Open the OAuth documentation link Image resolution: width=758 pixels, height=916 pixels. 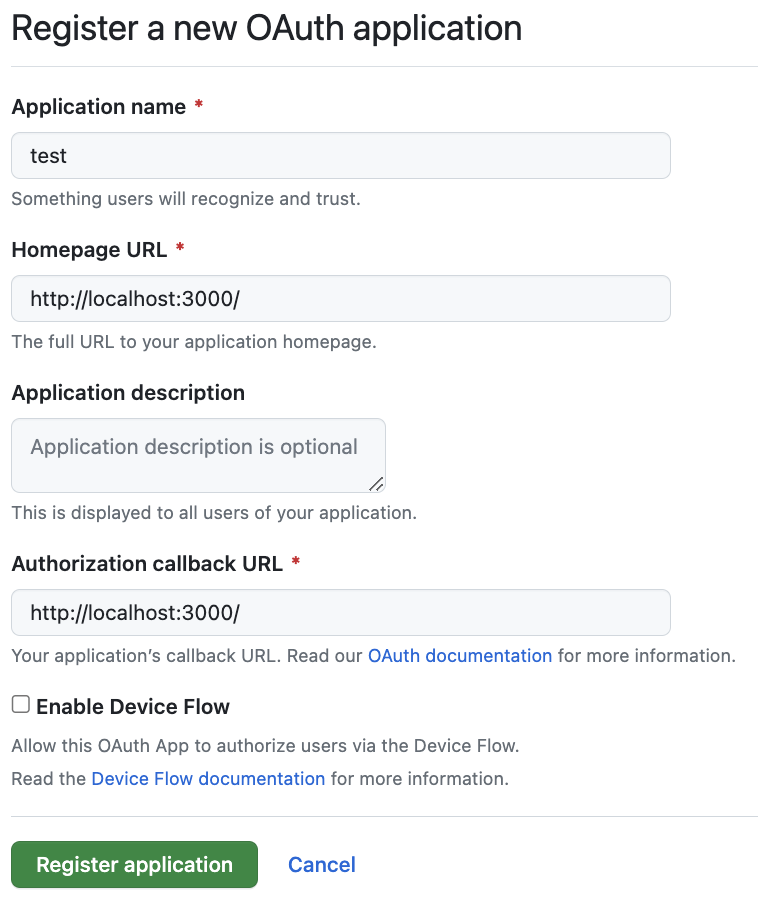460,656
